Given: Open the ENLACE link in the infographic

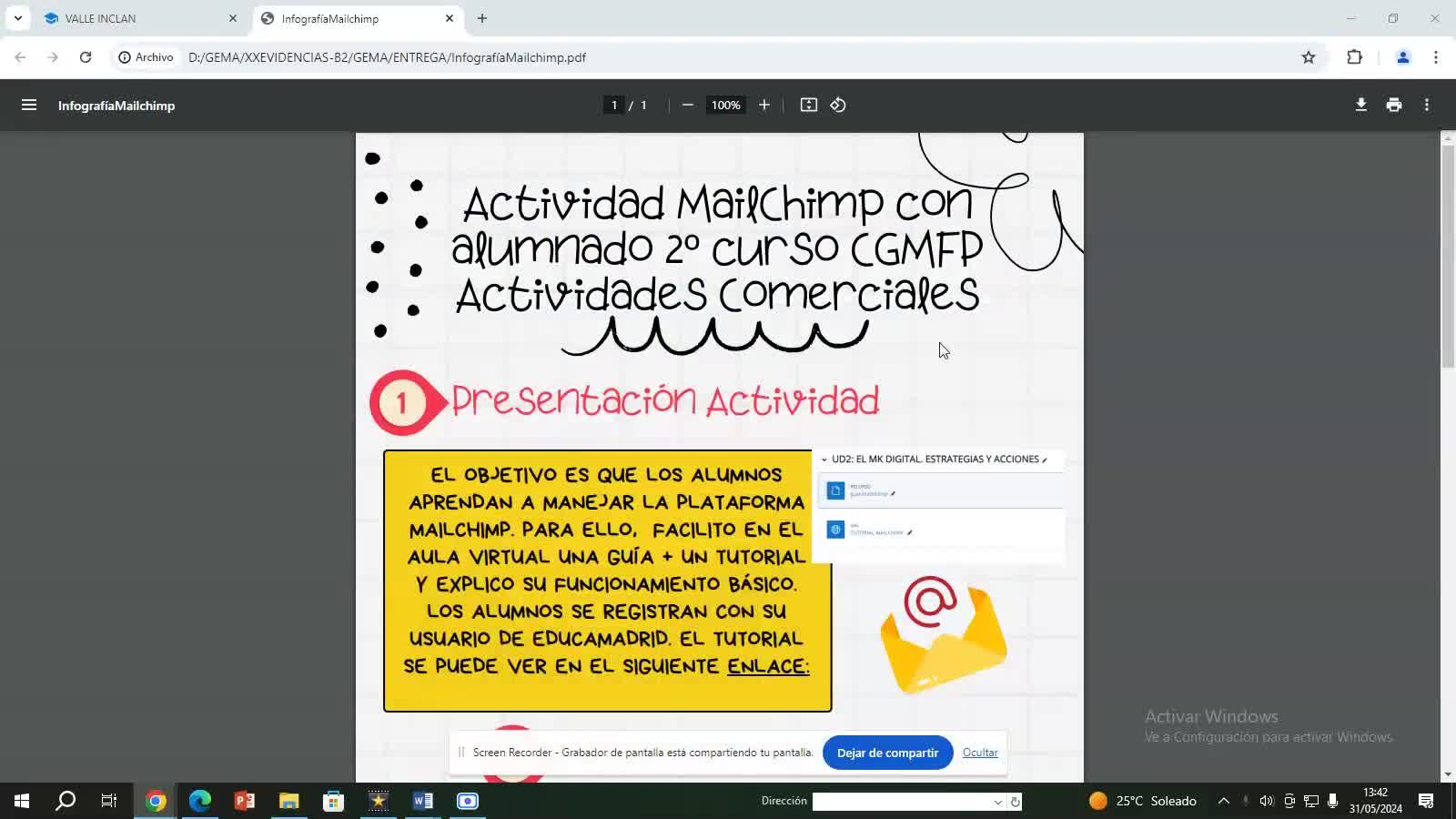Looking at the screenshot, I should pos(768,666).
